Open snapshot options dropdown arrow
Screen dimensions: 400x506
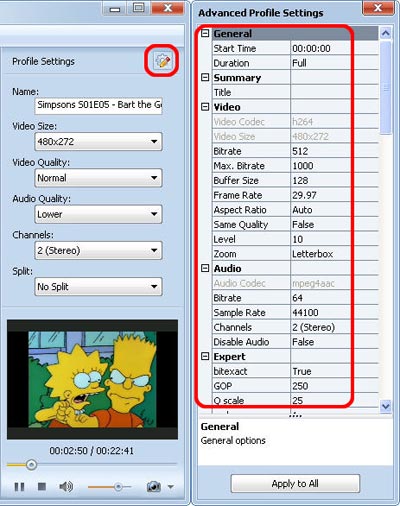[171, 487]
